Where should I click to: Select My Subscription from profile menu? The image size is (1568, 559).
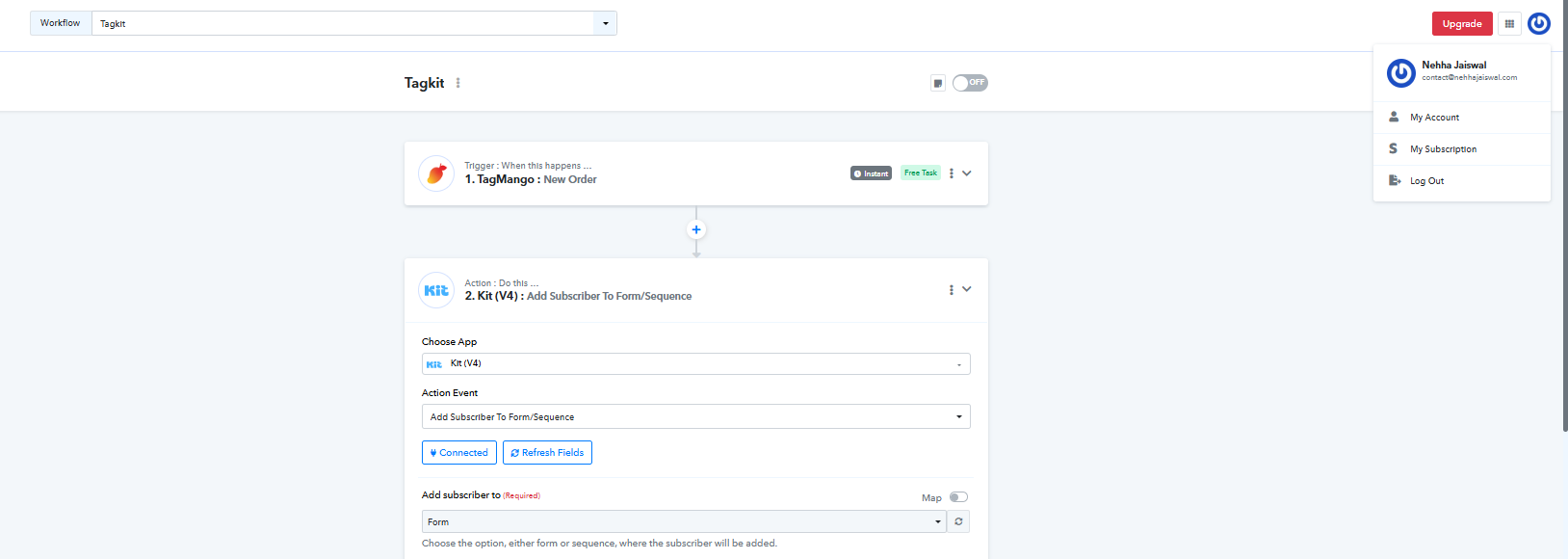click(x=1462, y=149)
